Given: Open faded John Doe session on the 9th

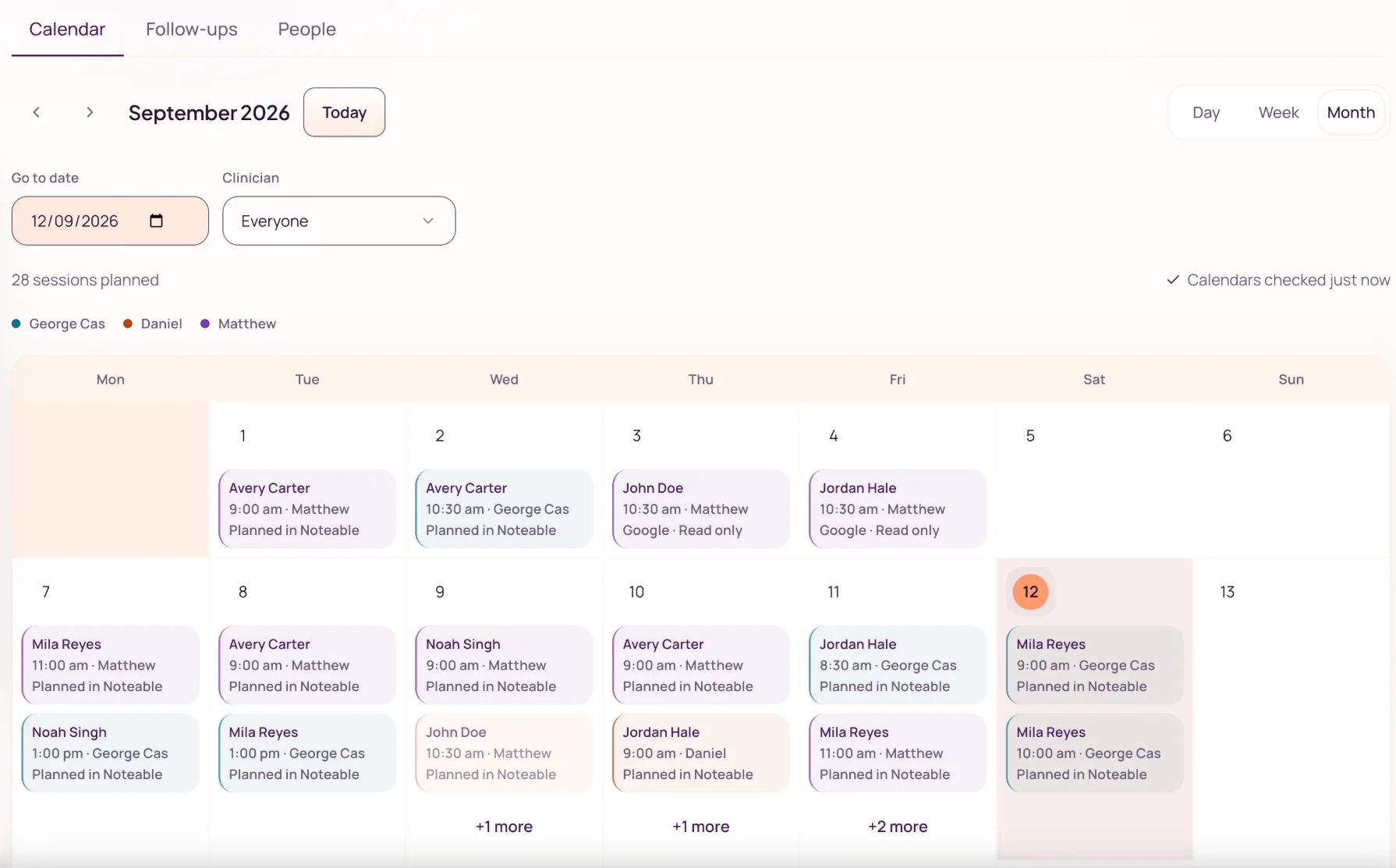Looking at the screenshot, I should click(x=504, y=753).
